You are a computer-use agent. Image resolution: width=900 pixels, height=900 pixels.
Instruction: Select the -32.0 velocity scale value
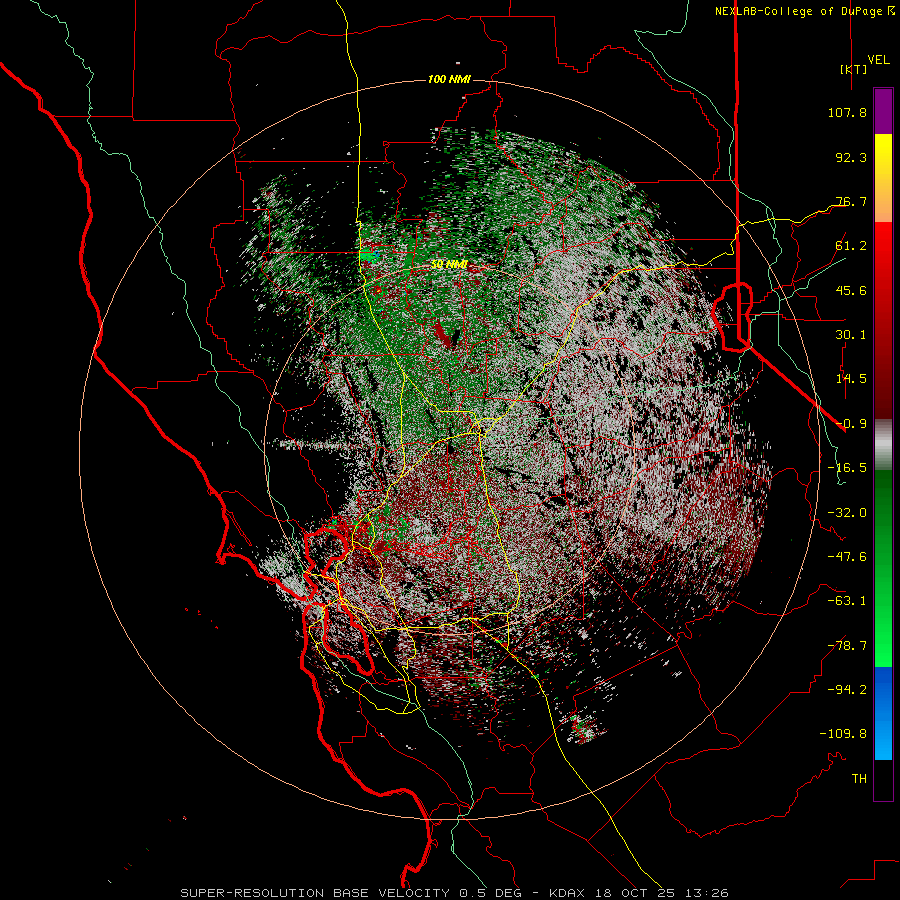[847, 513]
